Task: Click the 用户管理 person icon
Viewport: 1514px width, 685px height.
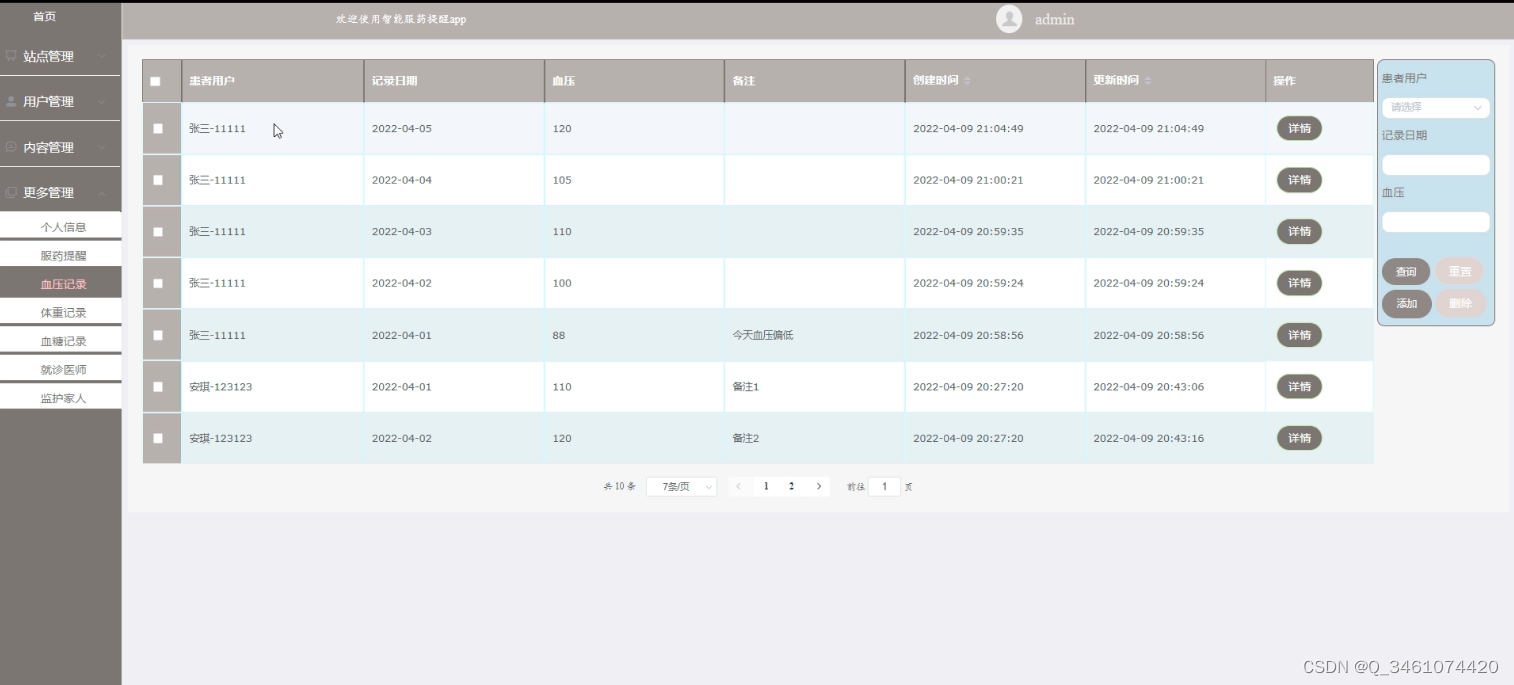Action: (11, 101)
